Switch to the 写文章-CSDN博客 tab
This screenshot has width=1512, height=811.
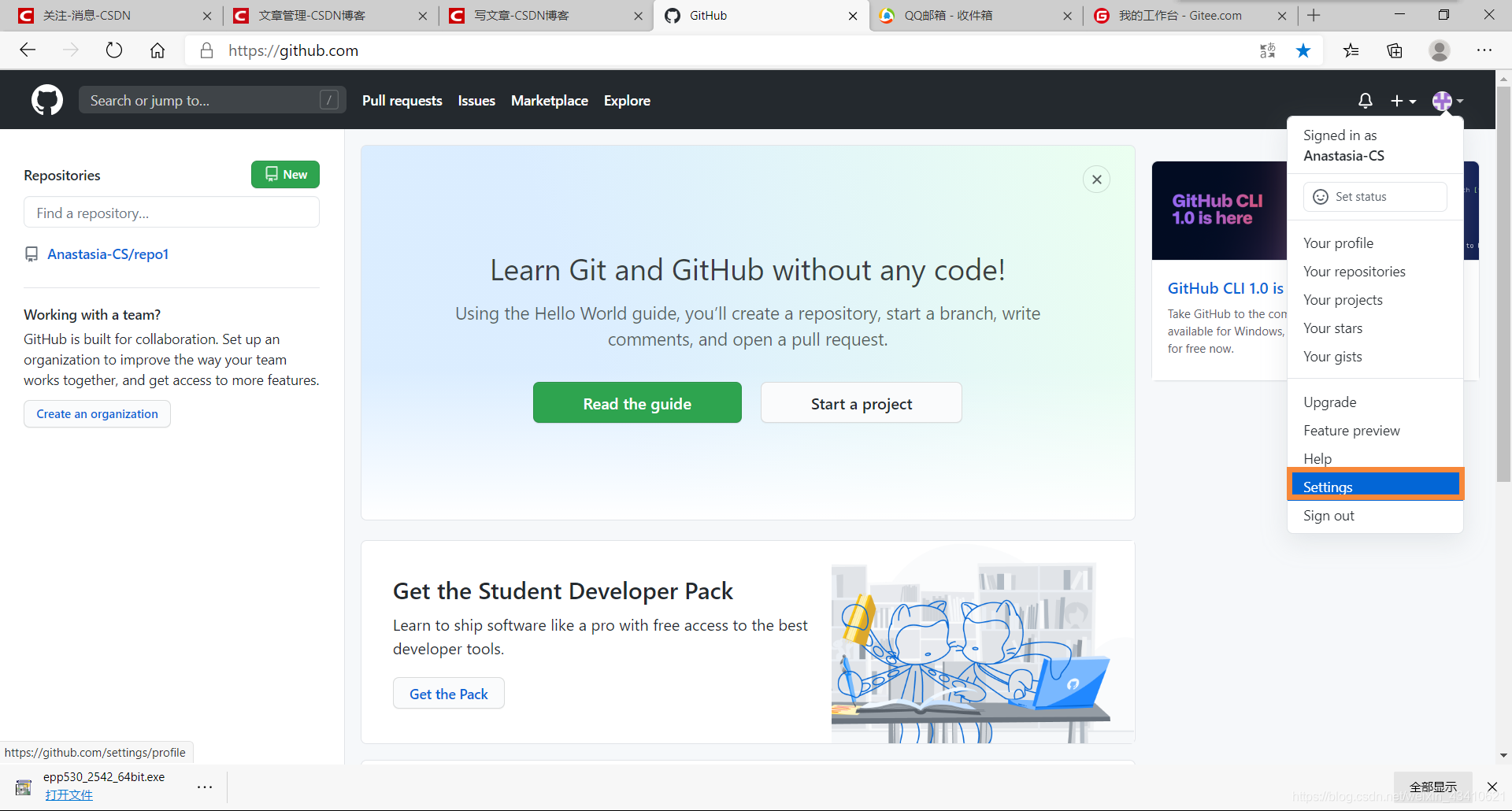pyautogui.click(x=545, y=16)
